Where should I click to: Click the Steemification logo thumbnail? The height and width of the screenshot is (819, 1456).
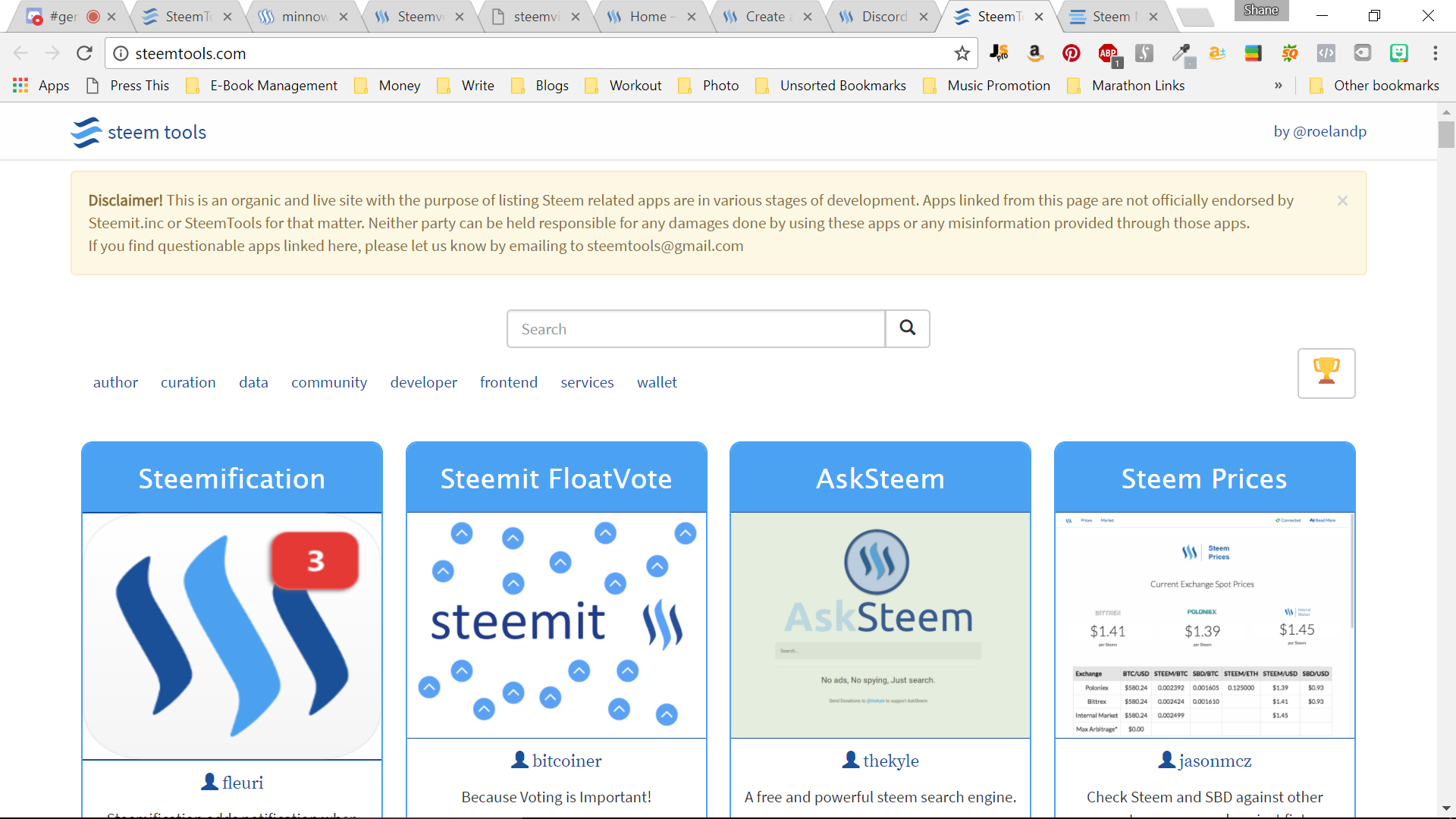pos(232,636)
